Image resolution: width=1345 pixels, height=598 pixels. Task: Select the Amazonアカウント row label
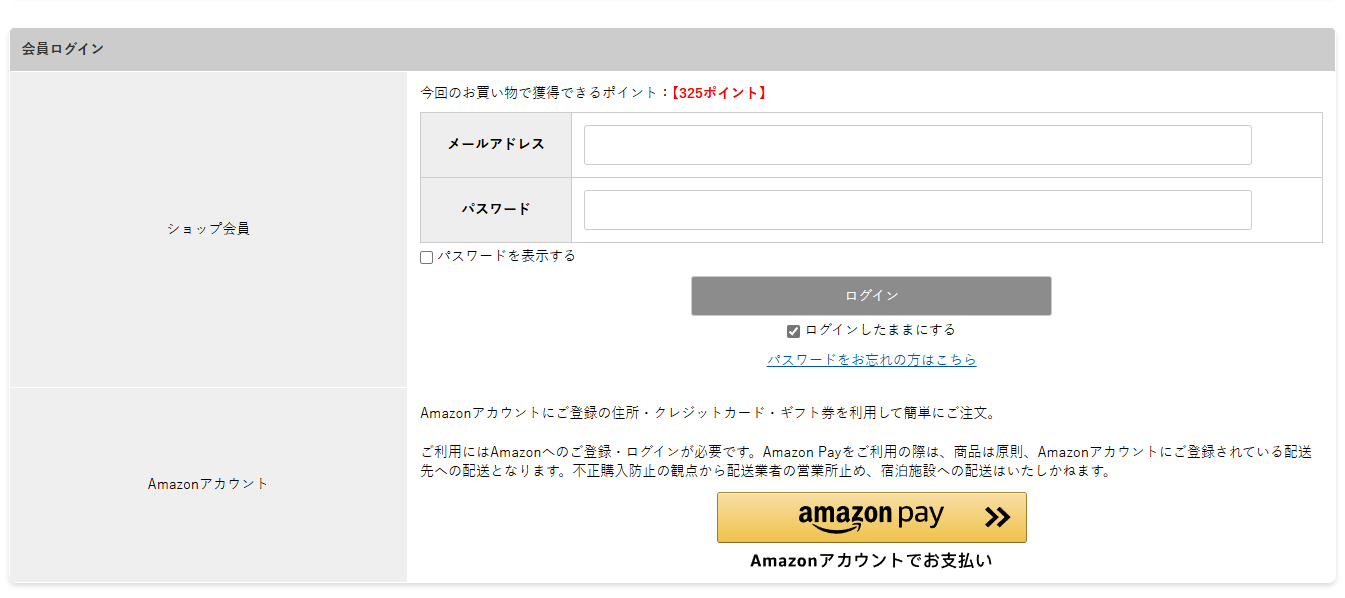[x=208, y=484]
